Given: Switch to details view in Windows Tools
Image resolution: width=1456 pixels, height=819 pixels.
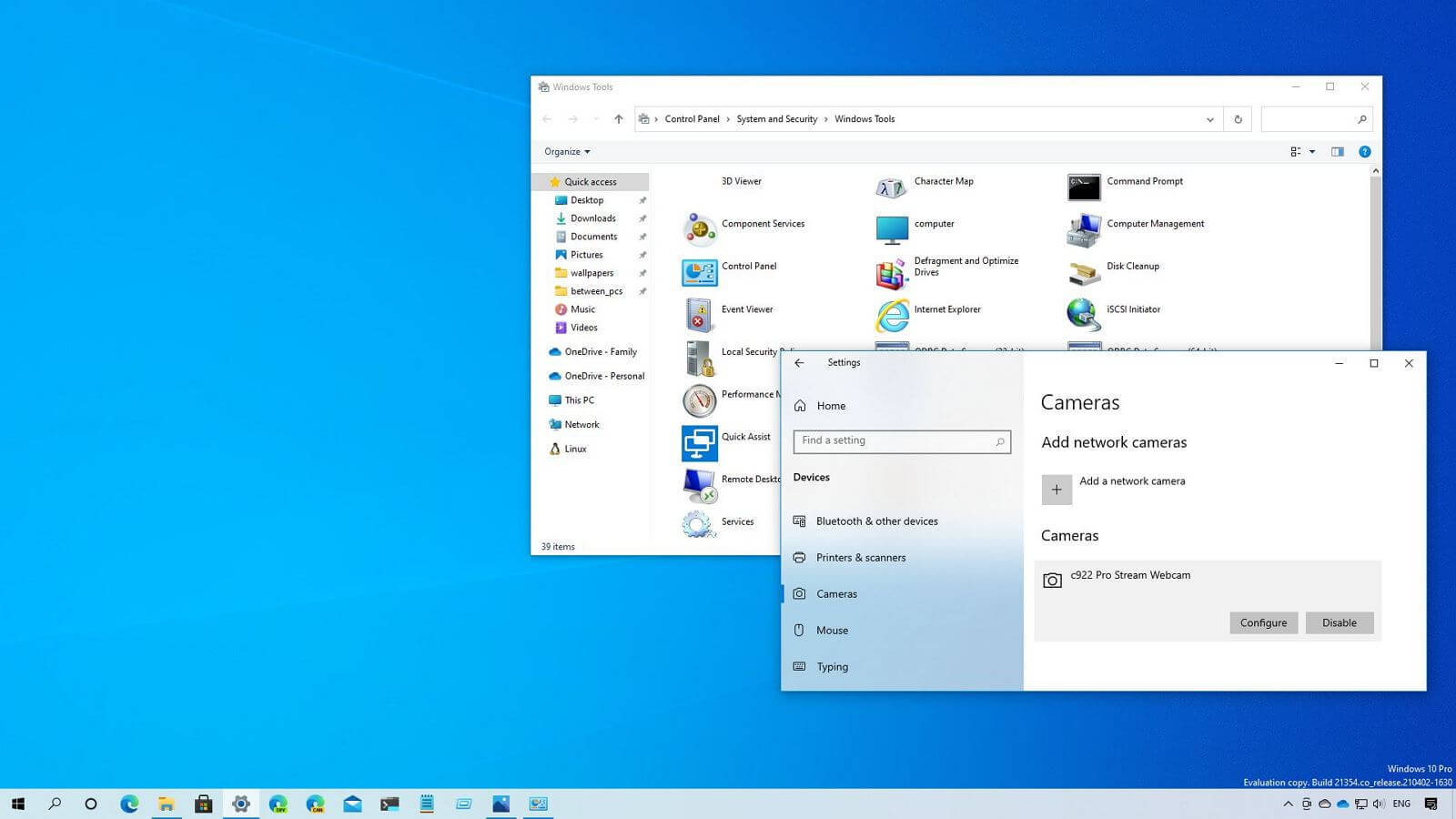Looking at the screenshot, I should 1296,152.
